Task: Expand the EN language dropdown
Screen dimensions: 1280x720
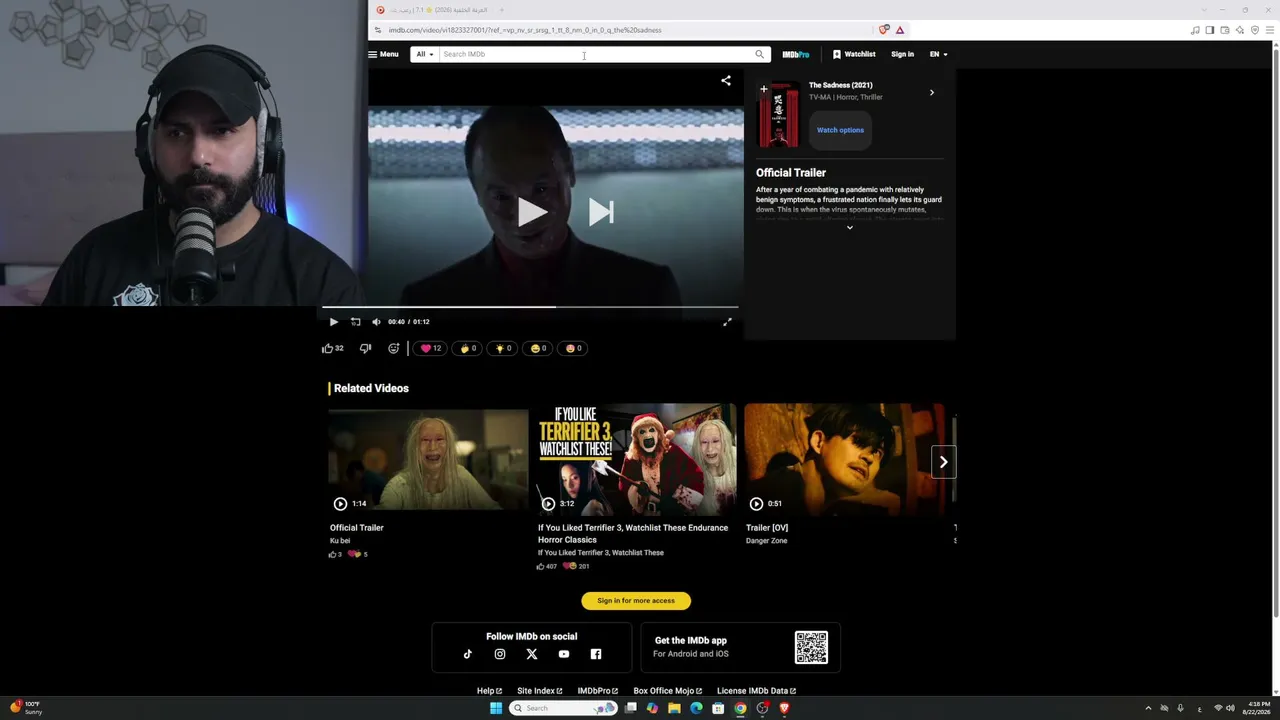Action: 938,54
